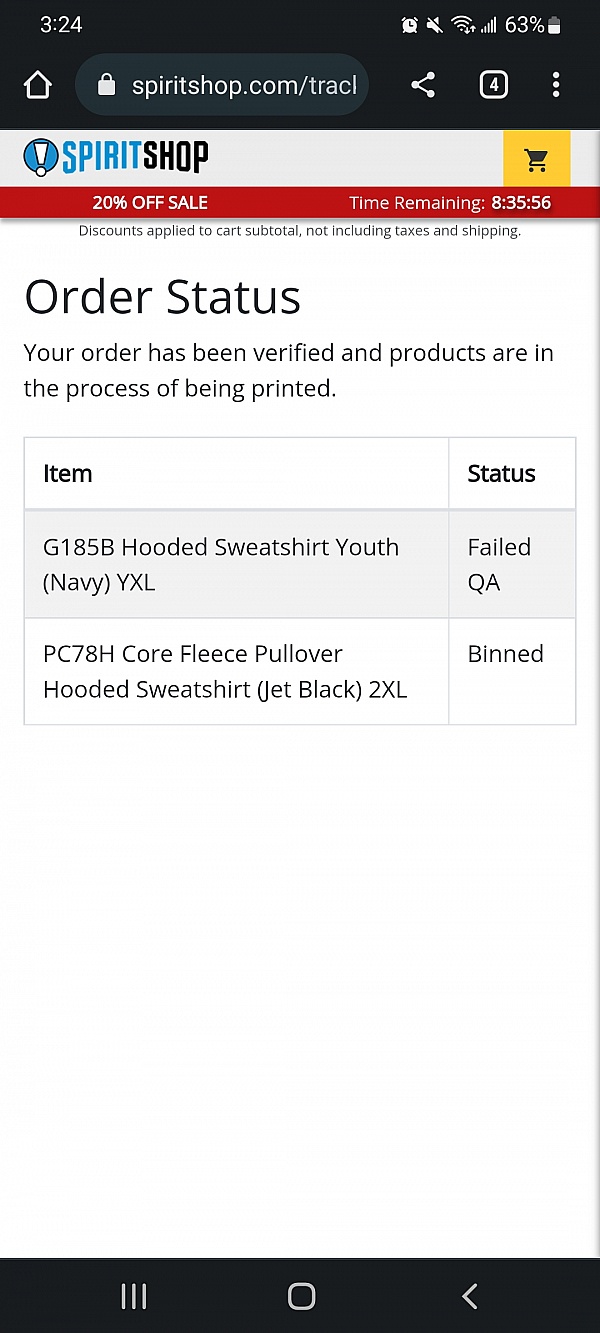Select the G185B Hooded Sweatshirt Youth row
Viewport: 600px width, 1333px height.
pyautogui.click(x=221, y=564)
